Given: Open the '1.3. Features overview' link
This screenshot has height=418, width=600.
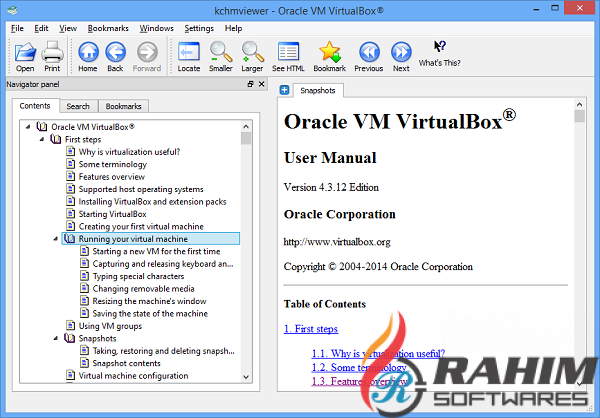Looking at the screenshot, I should click(360, 381).
